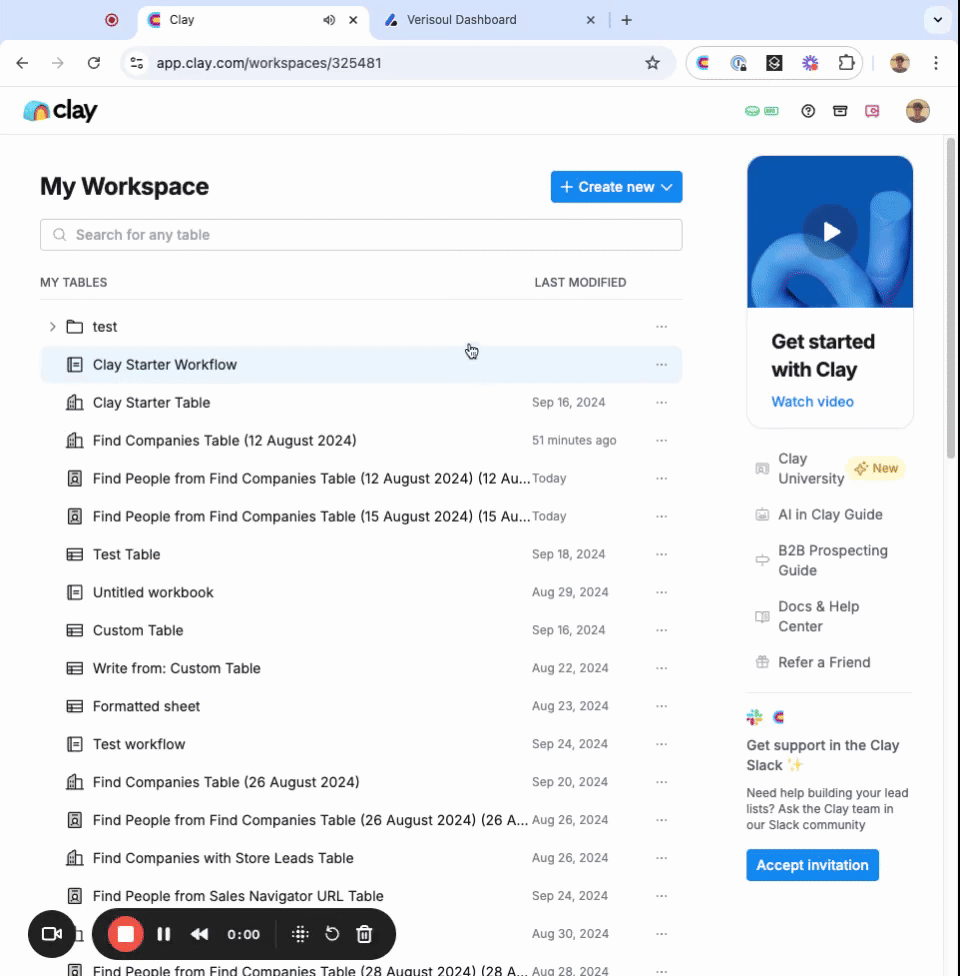Open a new browser tab
The width and height of the screenshot is (960, 976).
[627, 20]
